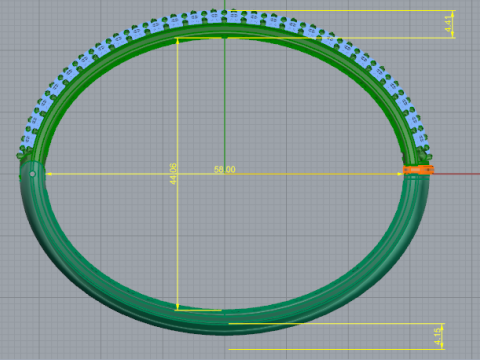This screenshot has height=360, width=480.
Task: Select the blue stone-set upper band
Action: click(224, 18)
